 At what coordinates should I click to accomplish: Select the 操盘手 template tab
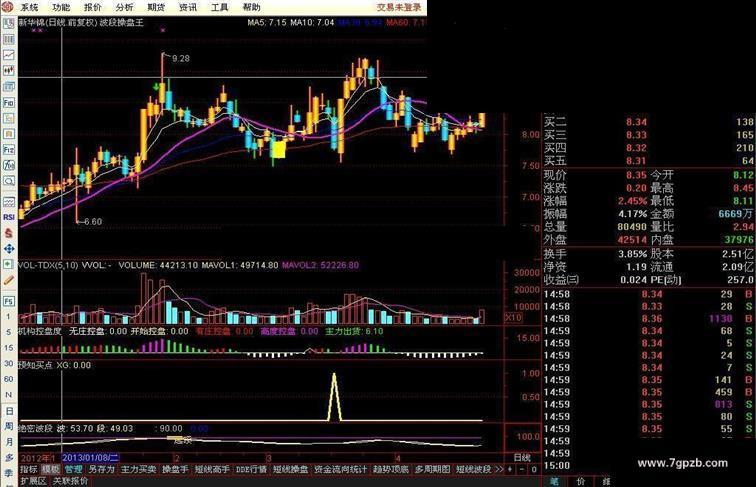coord(175,469)
